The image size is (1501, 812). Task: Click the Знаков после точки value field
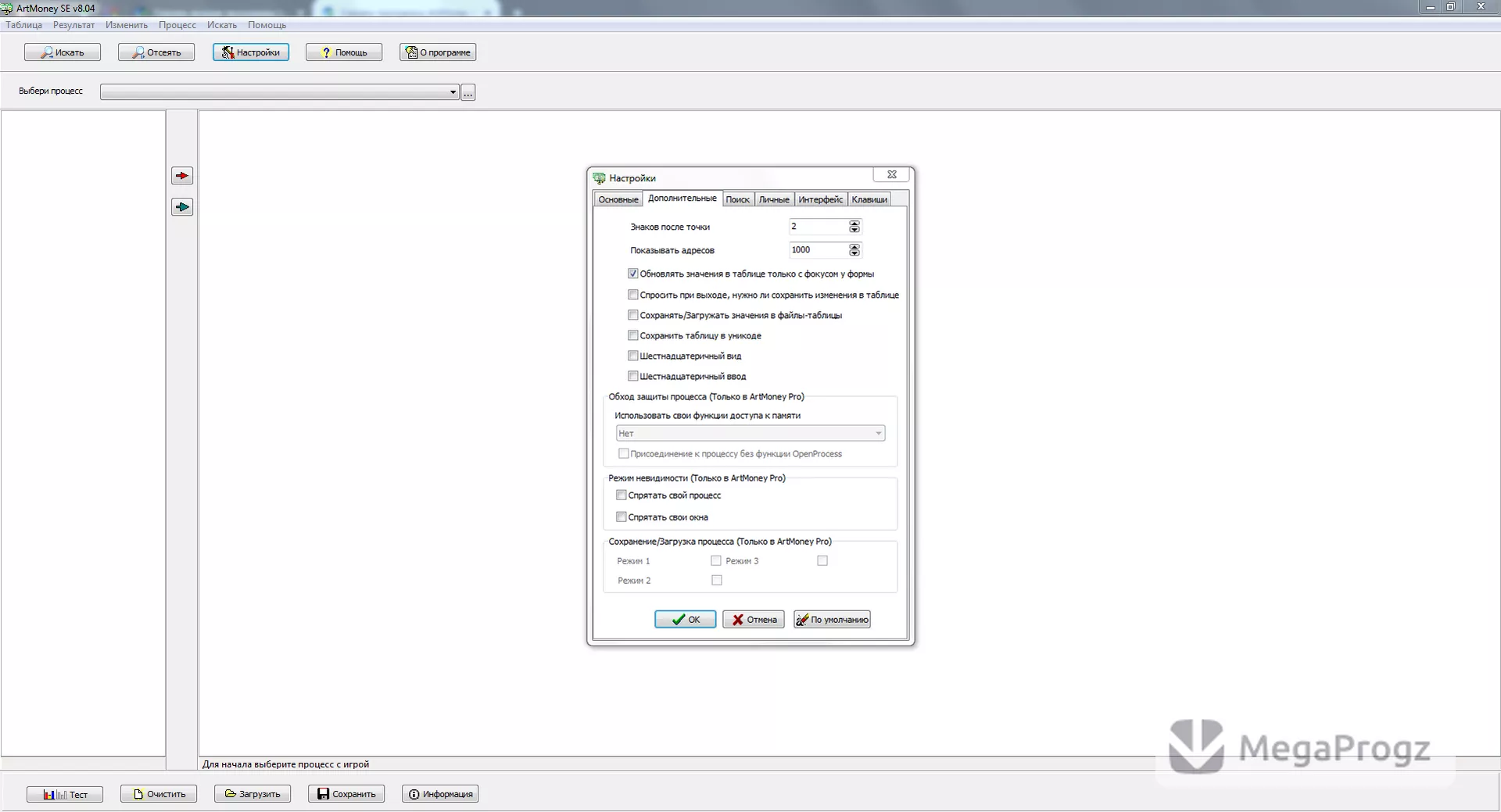pos(819,227)
